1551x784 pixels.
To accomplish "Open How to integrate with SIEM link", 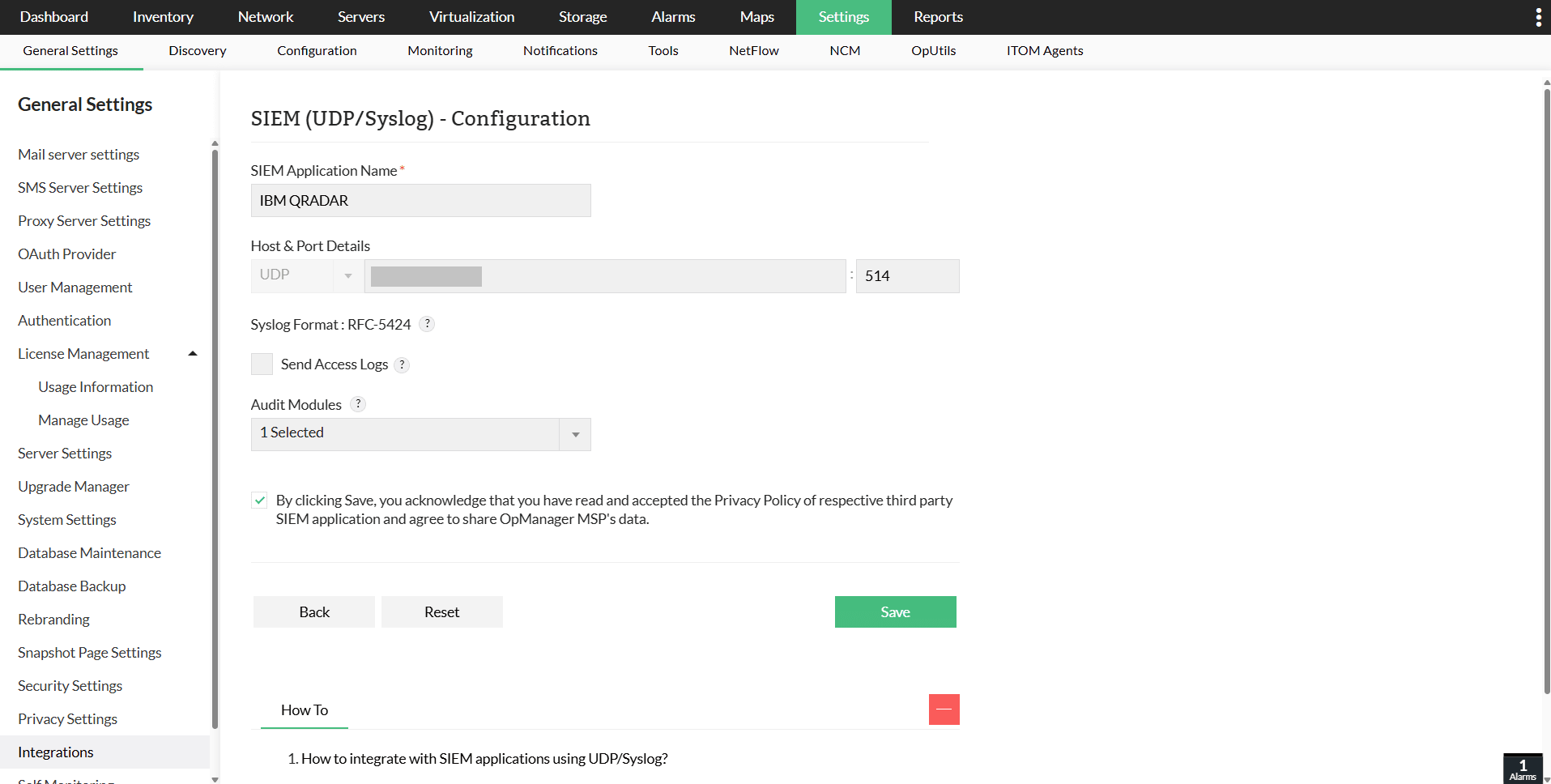I will tap(484, 759).
